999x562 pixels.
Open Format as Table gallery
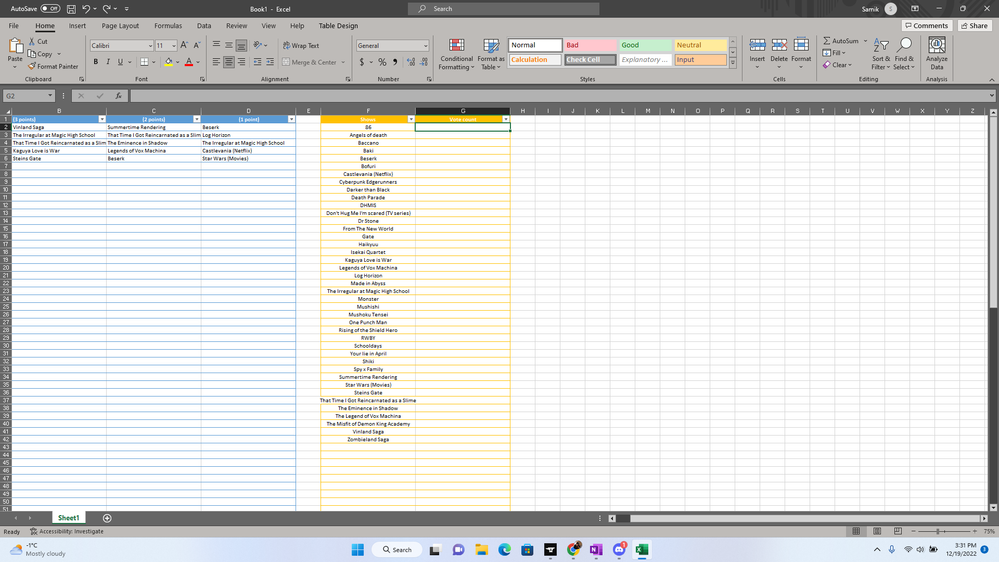pos(491,54)
